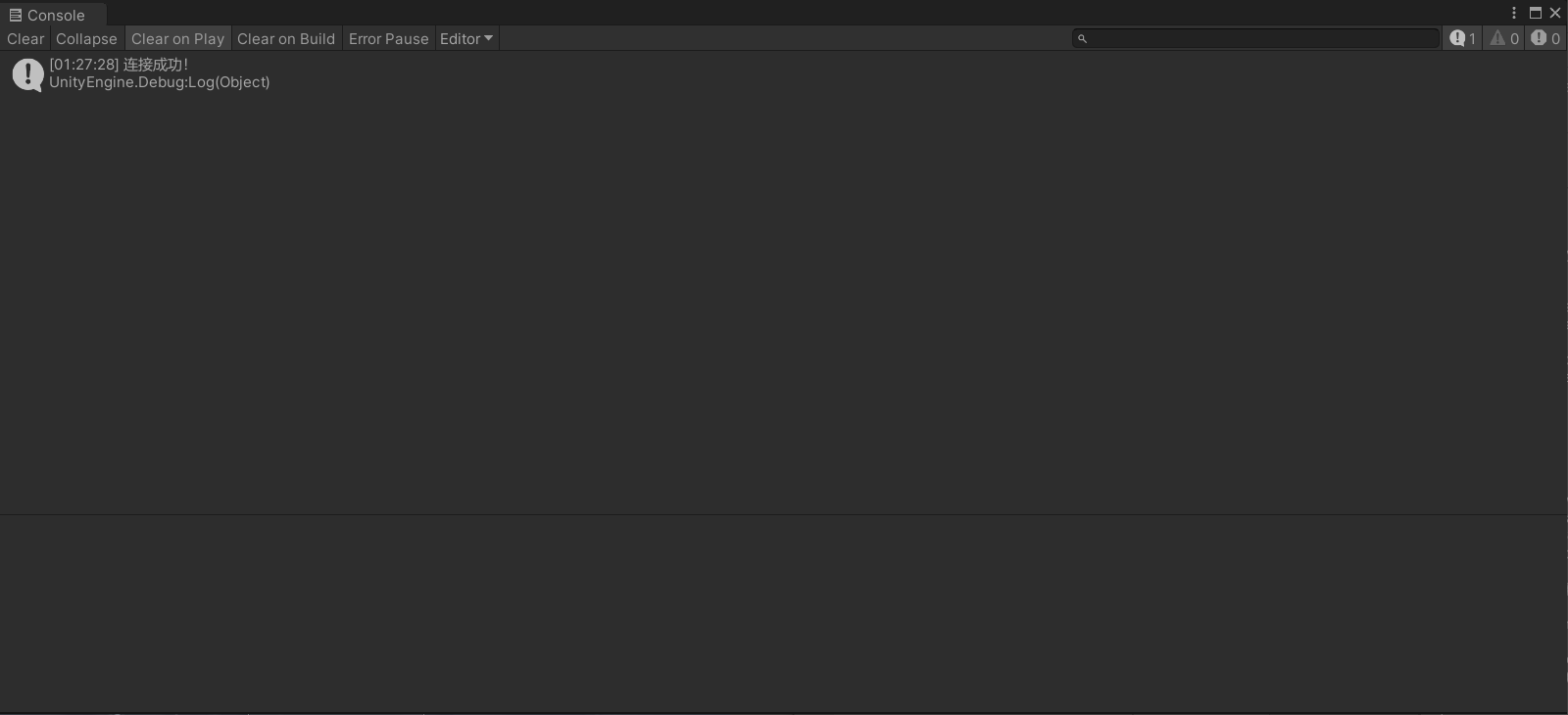
Task: Toggle Clear on Play
Action: (178, 39)
